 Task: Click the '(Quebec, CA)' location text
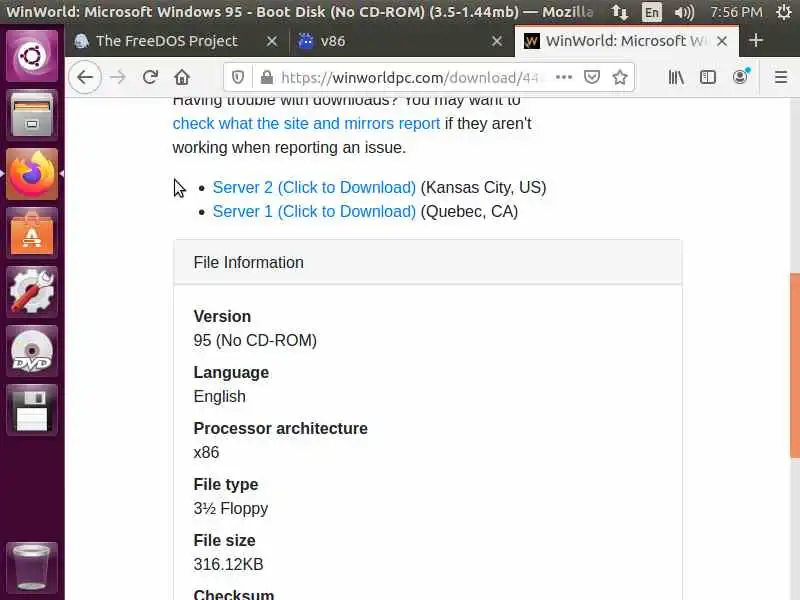[469, 211]
